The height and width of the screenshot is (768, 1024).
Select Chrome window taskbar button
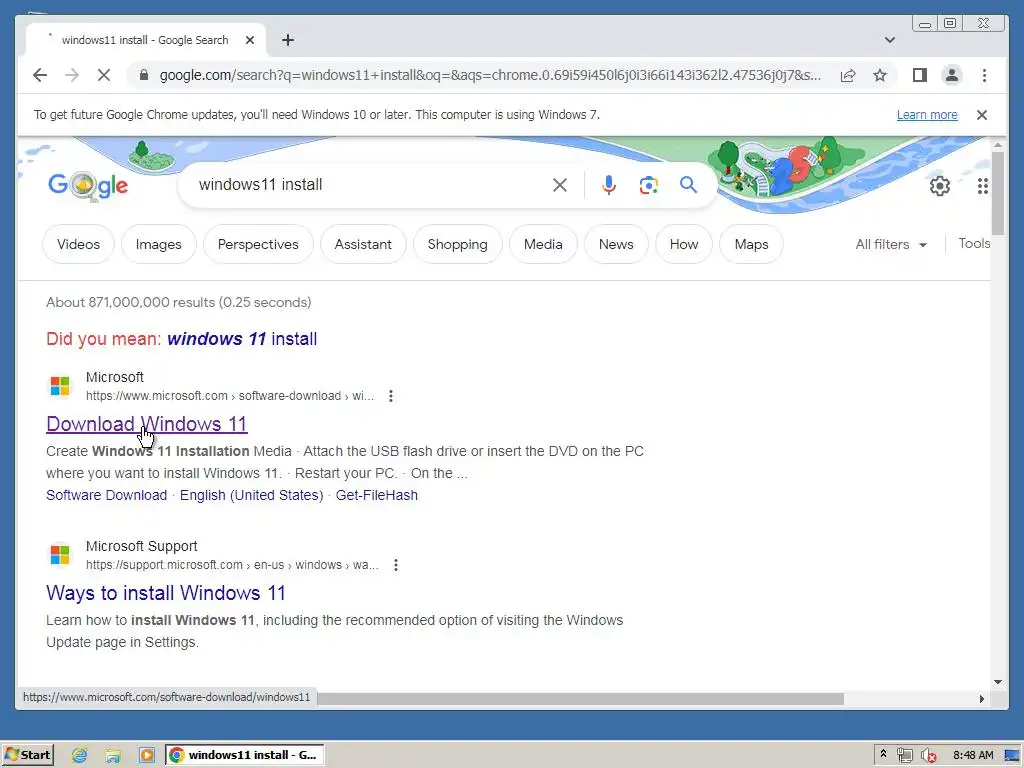click(x=244, y=755)
